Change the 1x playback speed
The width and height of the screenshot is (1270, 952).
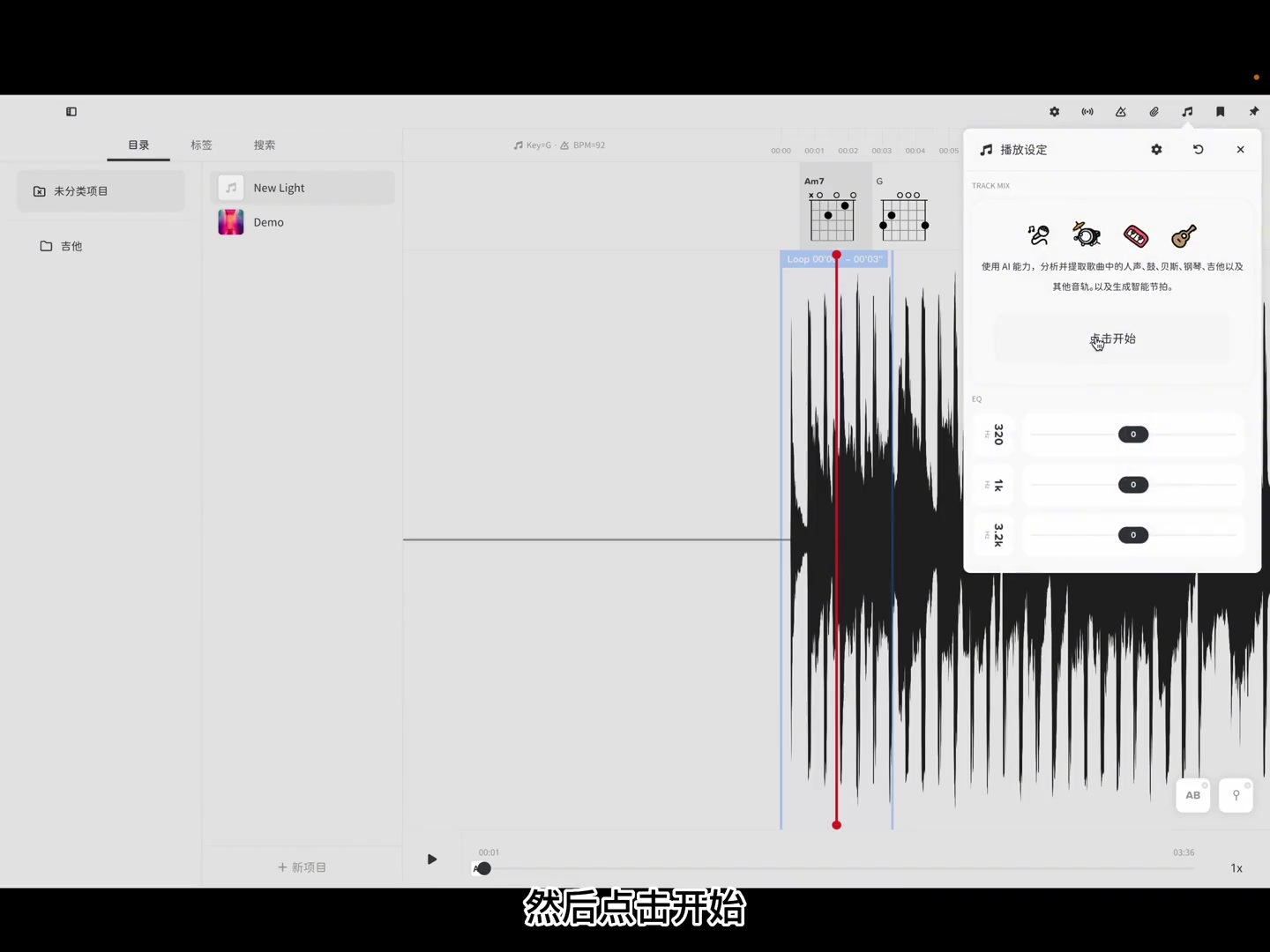click(1236, 868)
